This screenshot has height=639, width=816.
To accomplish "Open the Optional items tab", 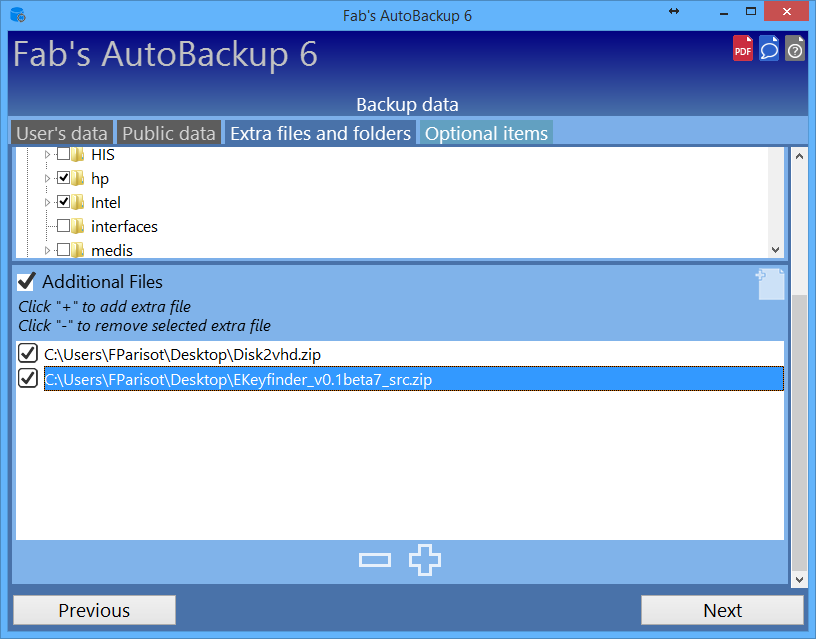I will (486, 133).
